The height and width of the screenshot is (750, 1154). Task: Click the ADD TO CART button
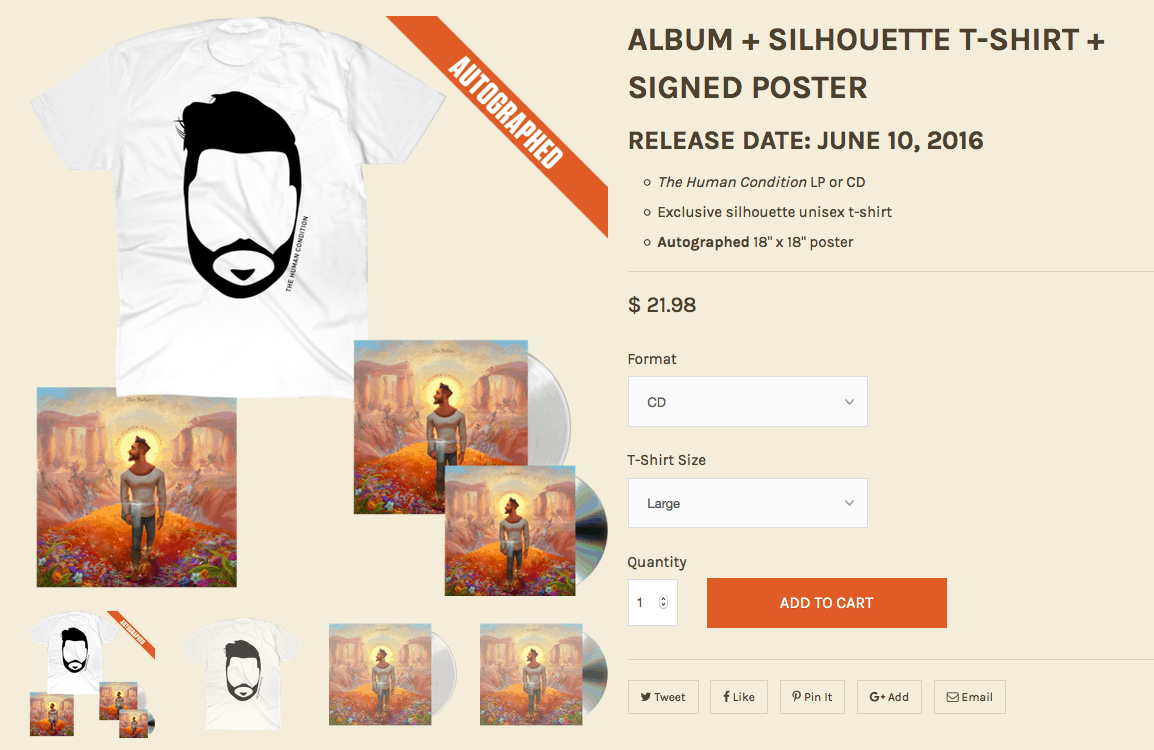click(826, 603)
